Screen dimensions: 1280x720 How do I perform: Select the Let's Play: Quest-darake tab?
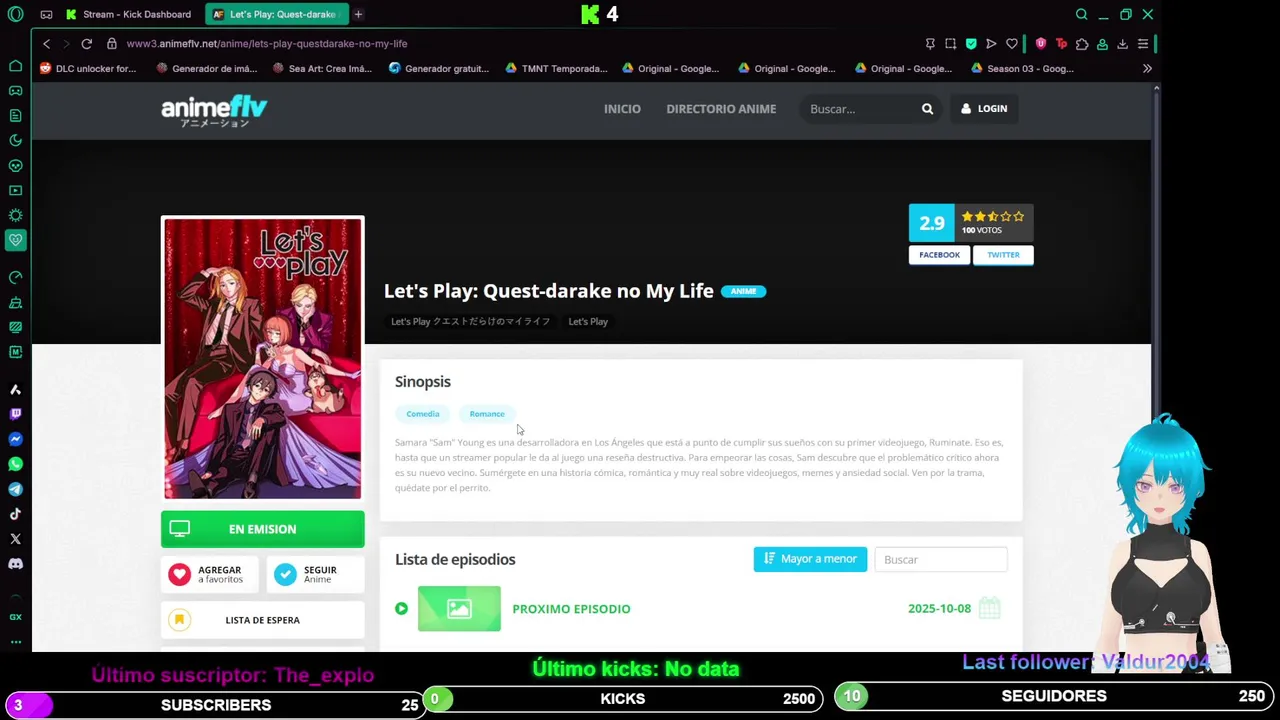tap(276, 14)
